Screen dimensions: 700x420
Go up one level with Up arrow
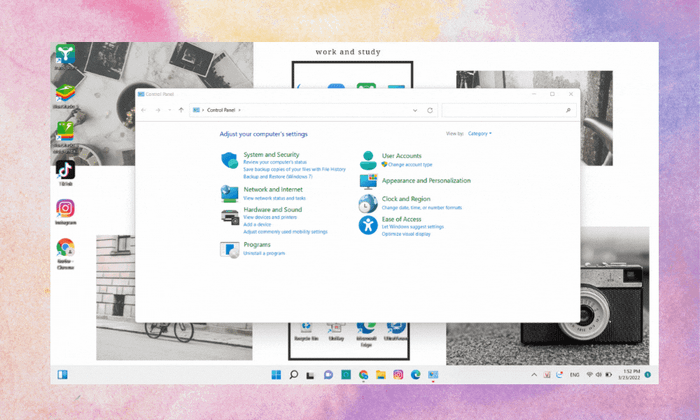pos(181,110)
